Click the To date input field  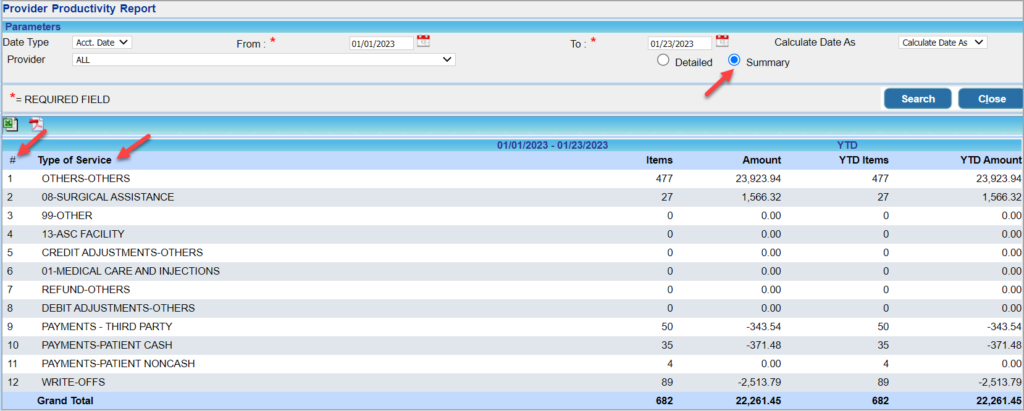[680, 43]
